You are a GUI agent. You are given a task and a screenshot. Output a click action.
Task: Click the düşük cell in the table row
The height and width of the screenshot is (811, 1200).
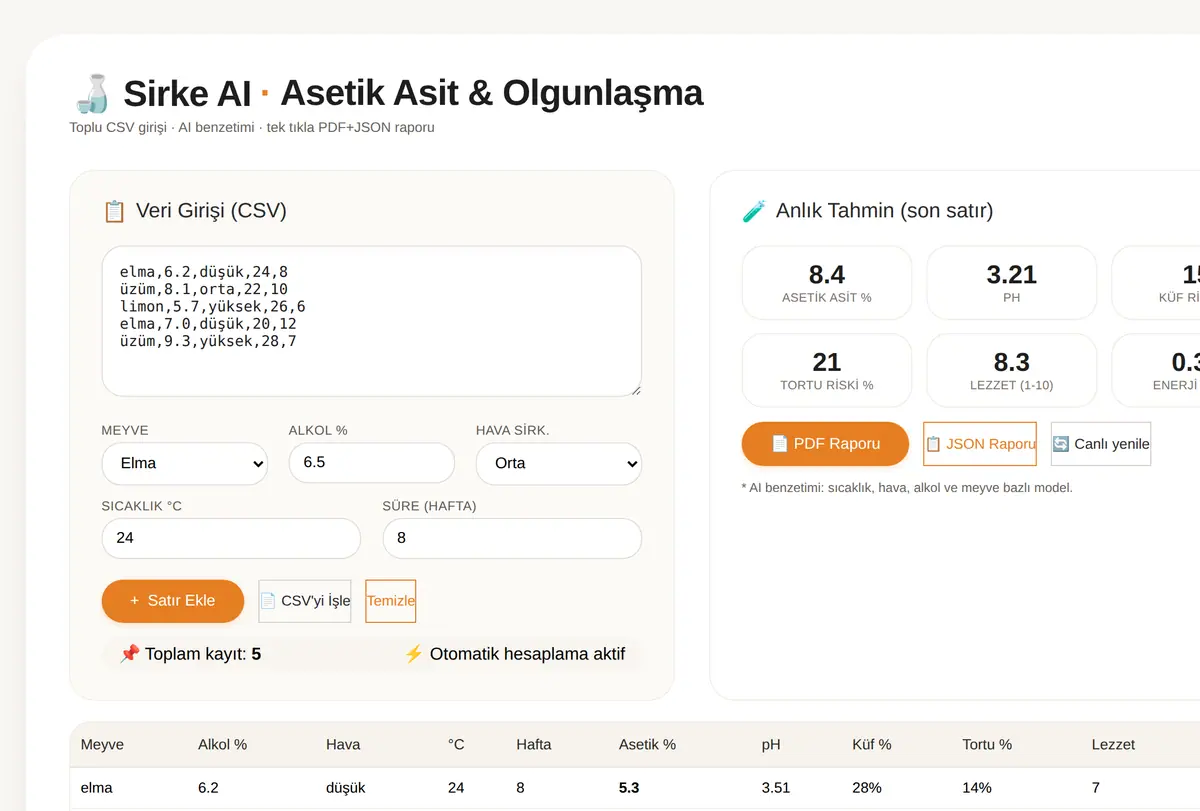346,788
